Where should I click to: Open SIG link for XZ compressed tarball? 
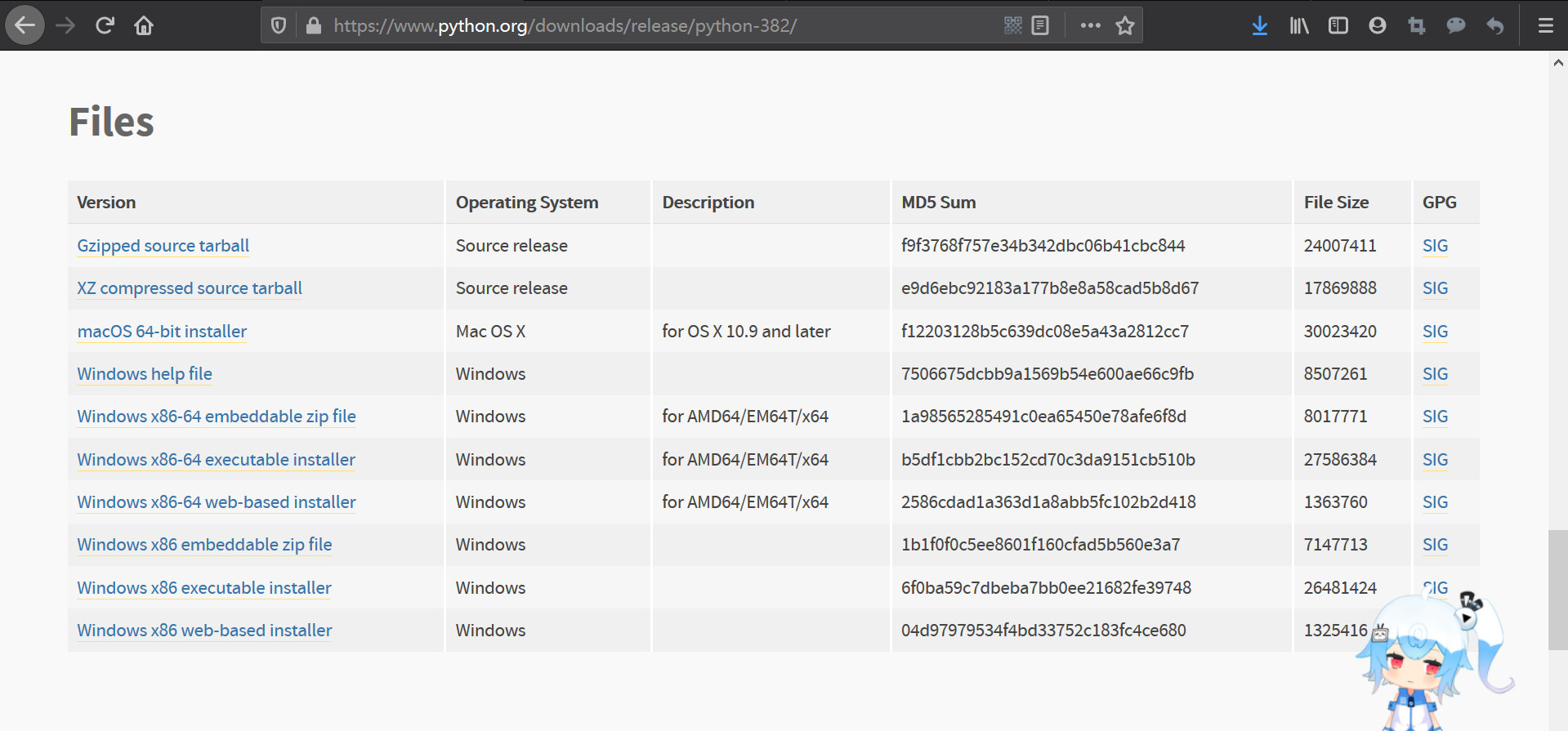coord(1435,288)
